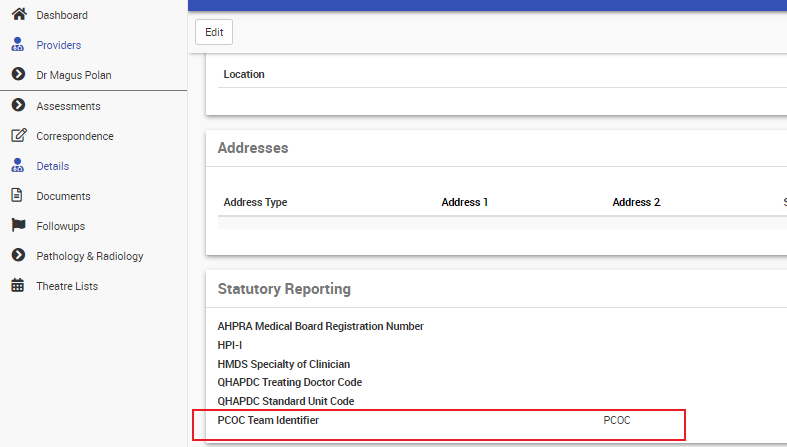This screenshot has width=787, height=447.
Task: Click the Theatre Lists calendar icon
Action: (x=18, y=285)
